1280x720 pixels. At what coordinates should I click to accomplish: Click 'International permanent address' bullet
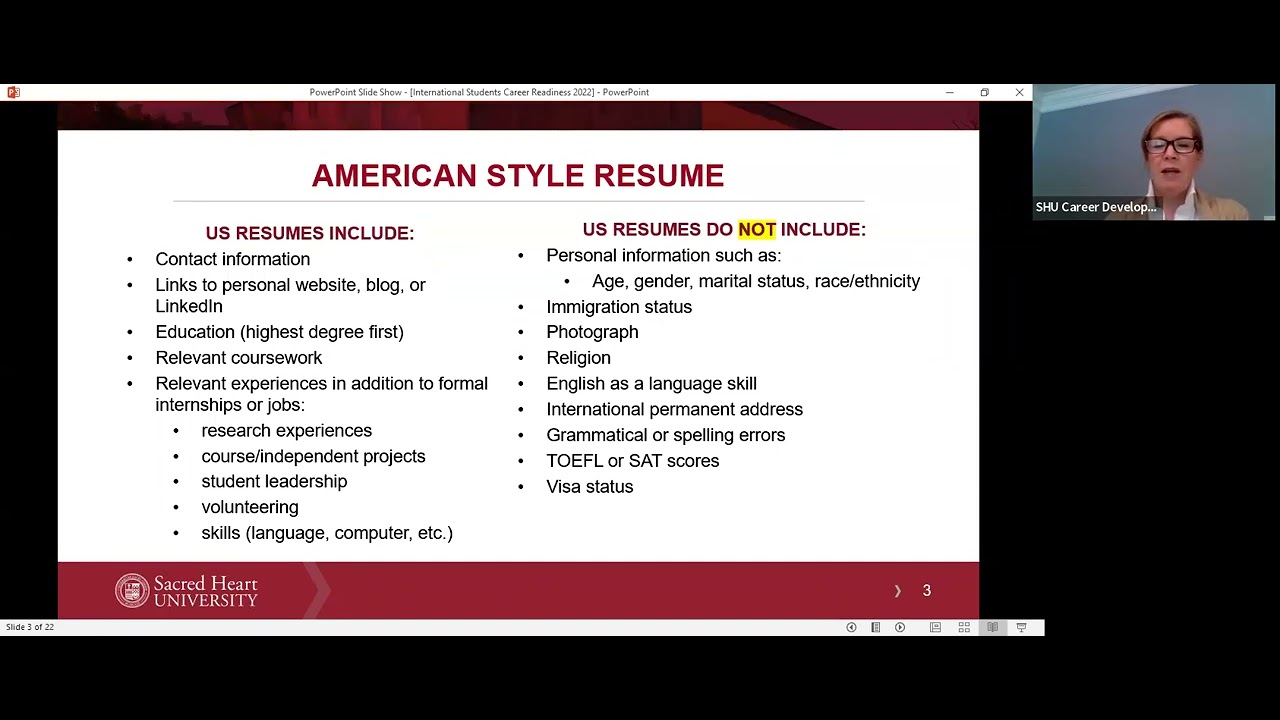click(674, 409)
